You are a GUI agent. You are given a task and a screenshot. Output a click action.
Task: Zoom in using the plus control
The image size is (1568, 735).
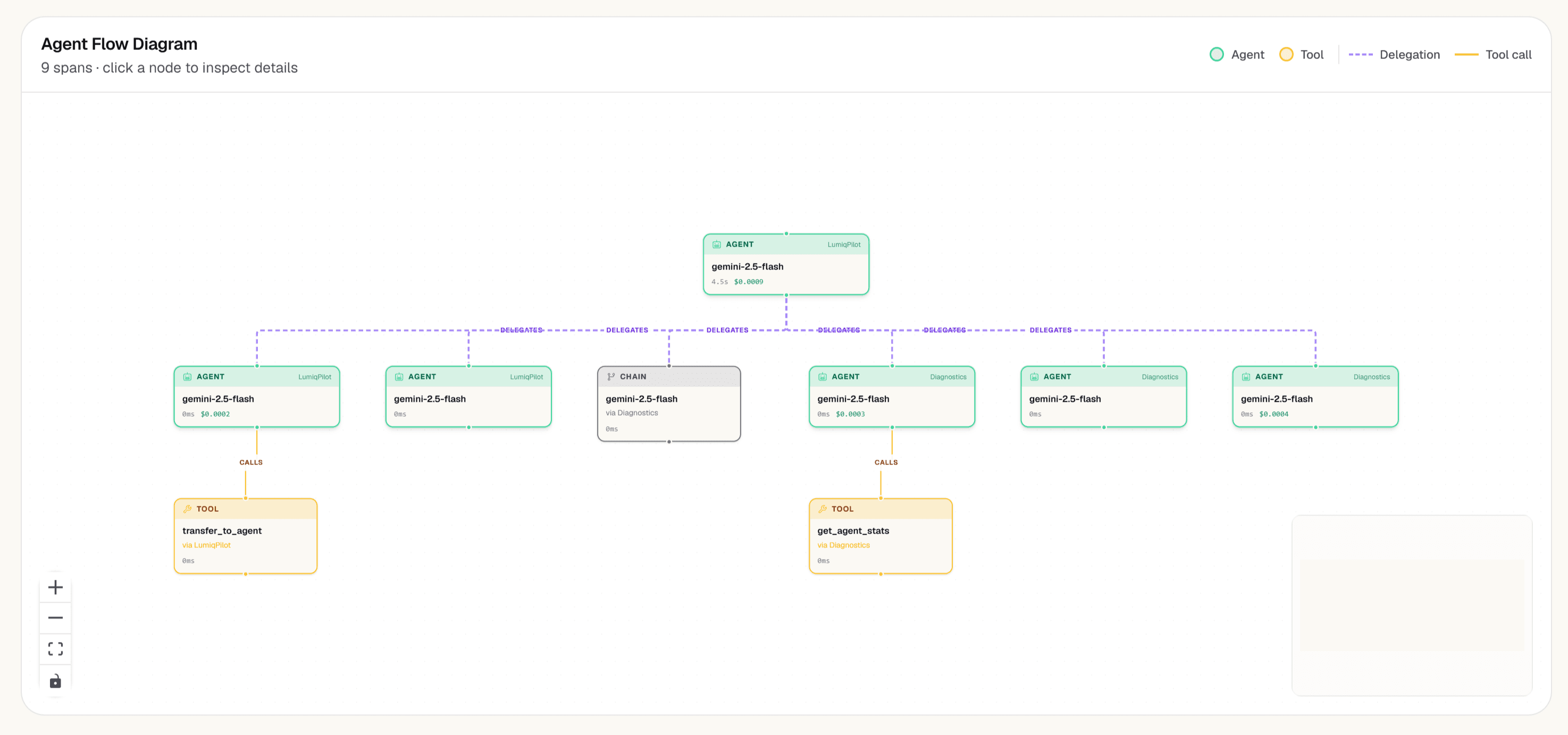coord(55,587)
